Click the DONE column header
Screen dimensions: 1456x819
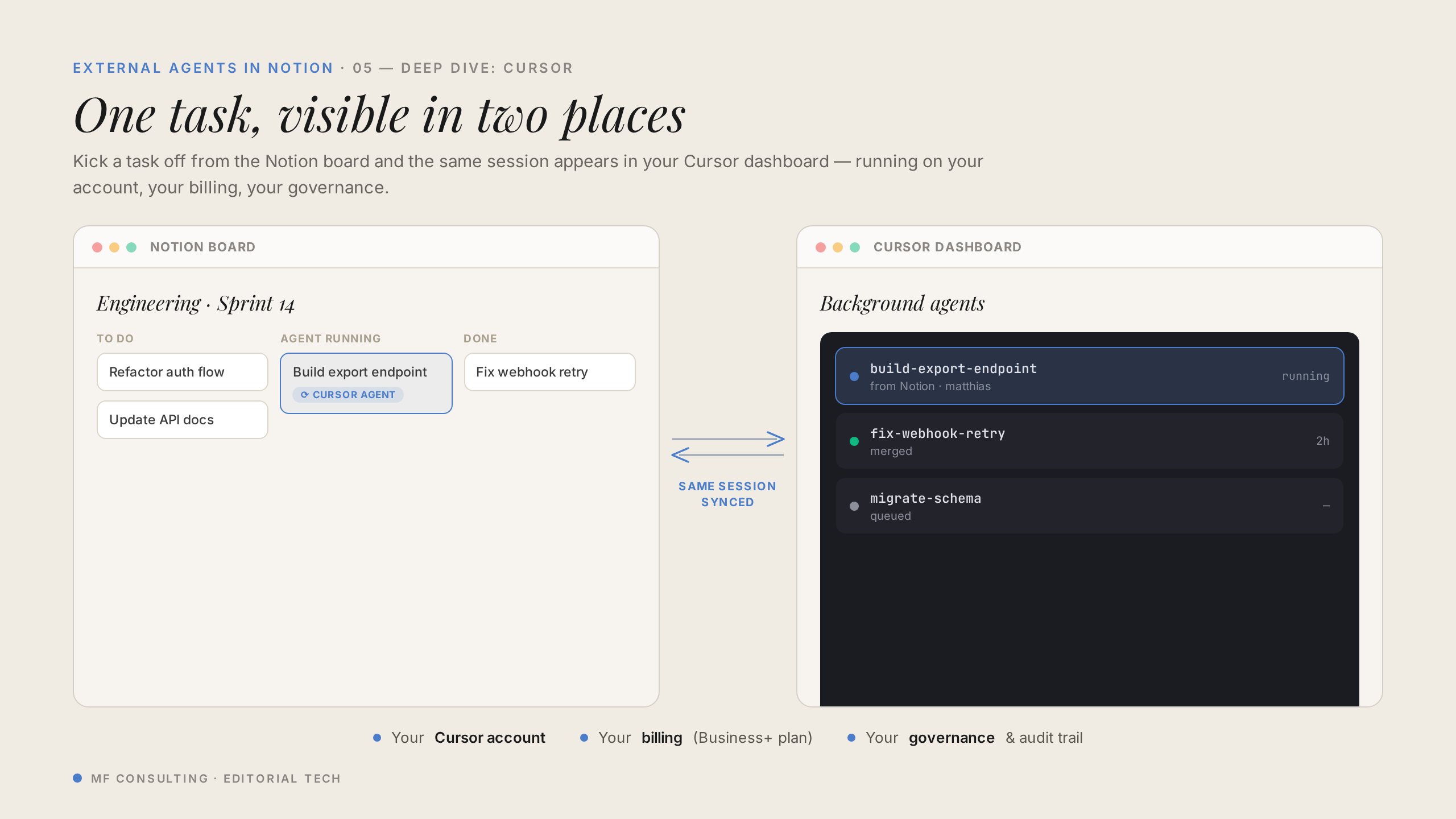pyautogui.click(x=481, y=338)
